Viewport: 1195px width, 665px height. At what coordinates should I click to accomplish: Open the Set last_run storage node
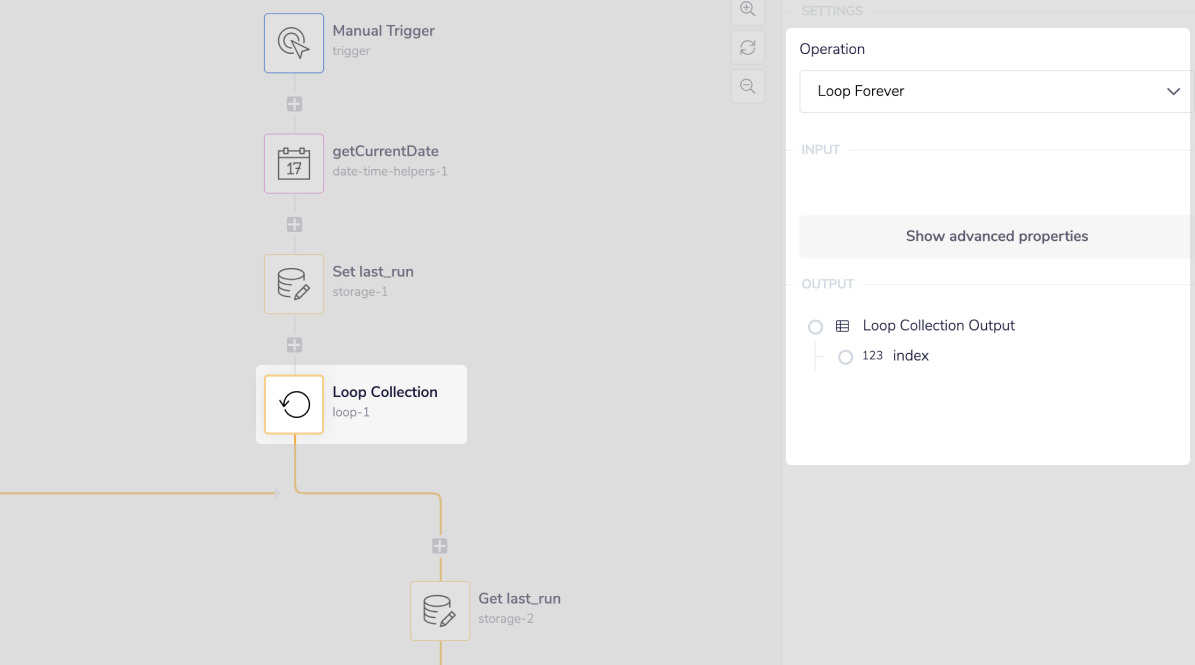pyautogui.click(x=294, y=284)
